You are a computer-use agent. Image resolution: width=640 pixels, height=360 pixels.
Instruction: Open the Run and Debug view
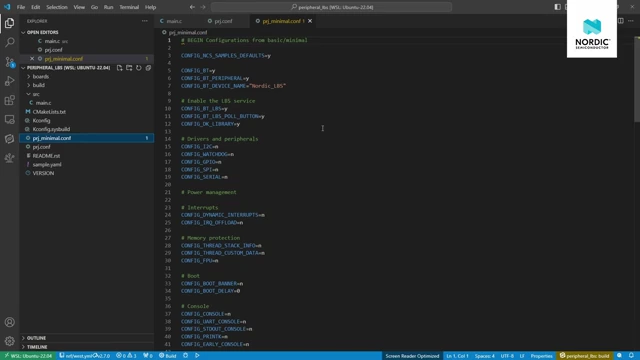[x=9, y=81]
